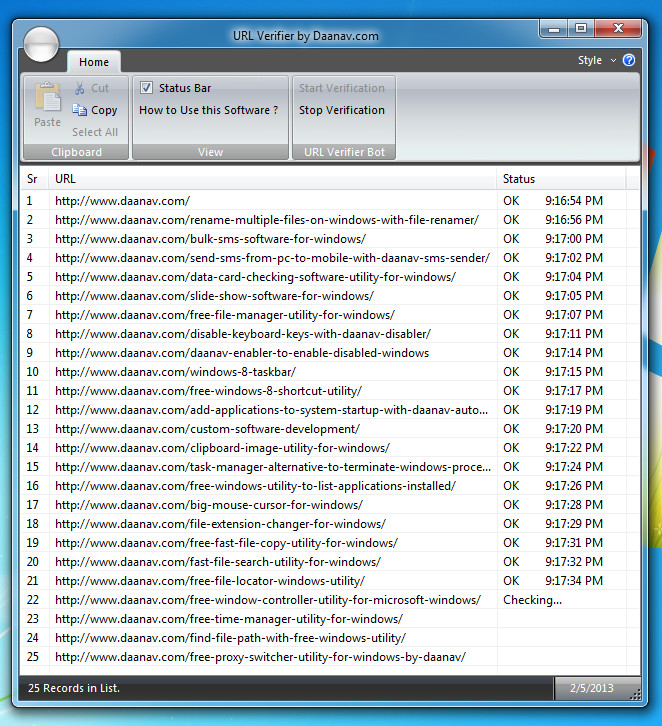Select the free-file-manager-utility URL row
662x726 pixels.
pyautogui.click(x=330, y=315)
